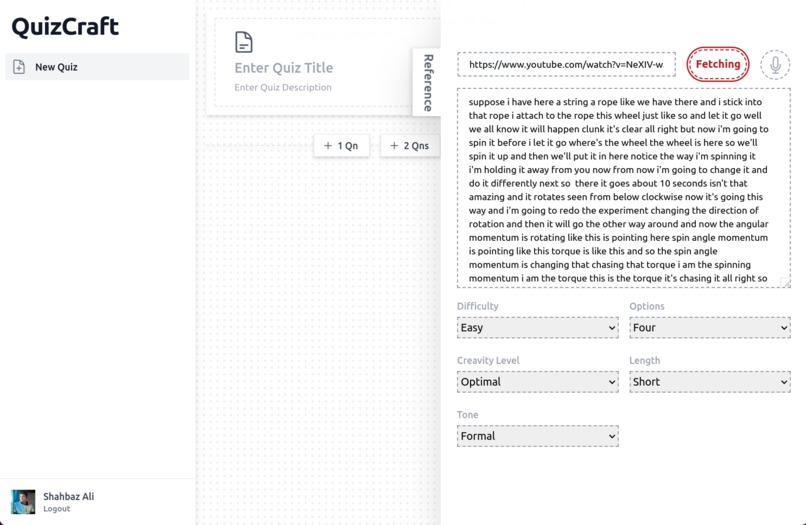Click the transcript textarea resize handle
The width and height of the screenshot is (806, 525).
tap(785, 282)
